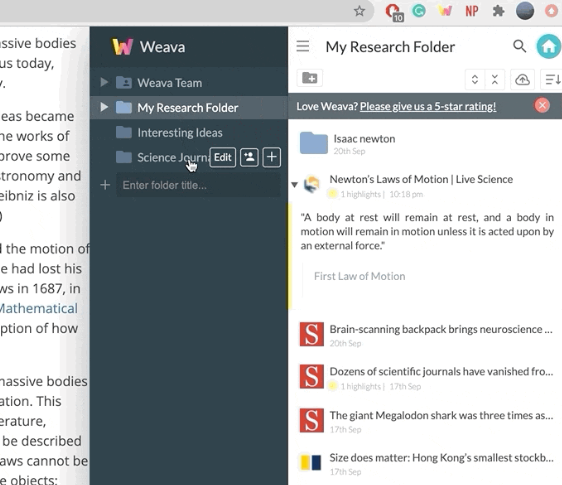Open the Extensions puzzle piece menu

click(x=498, y=11)
